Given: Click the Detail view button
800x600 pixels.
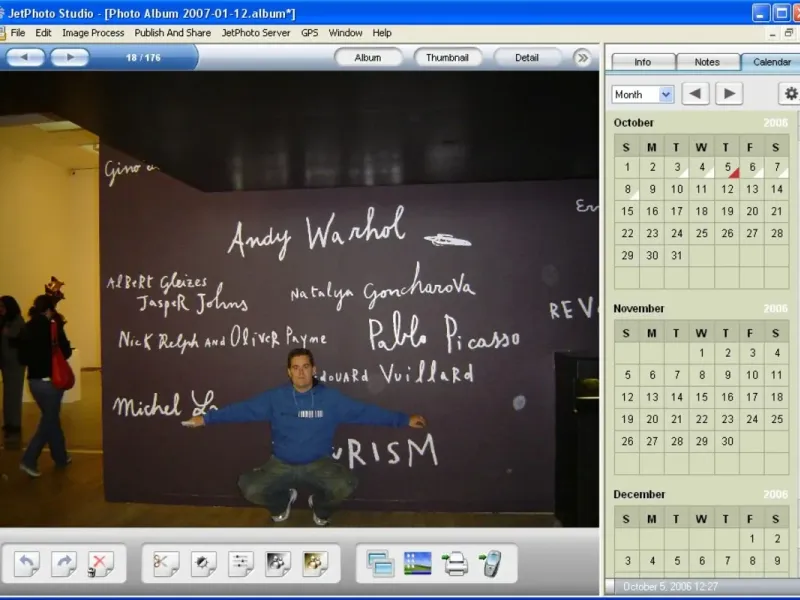Looking at the screenshot, I should [527, 58].
